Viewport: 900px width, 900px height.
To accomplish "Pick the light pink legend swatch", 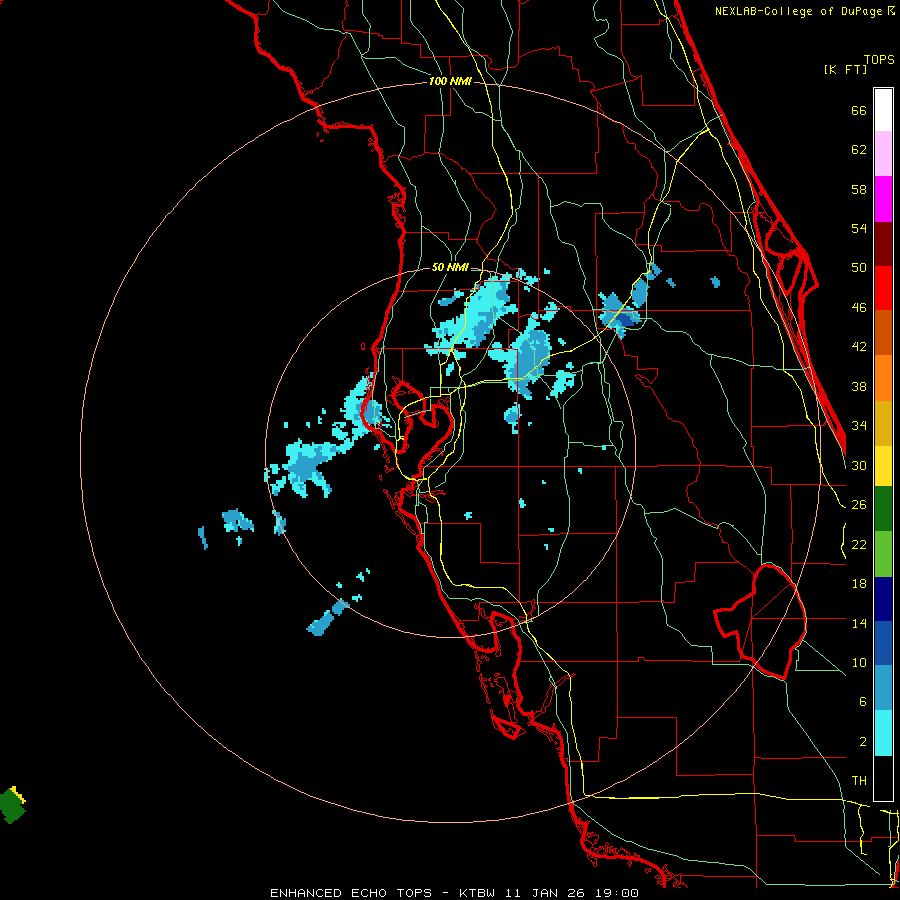I will pos(883,154).
